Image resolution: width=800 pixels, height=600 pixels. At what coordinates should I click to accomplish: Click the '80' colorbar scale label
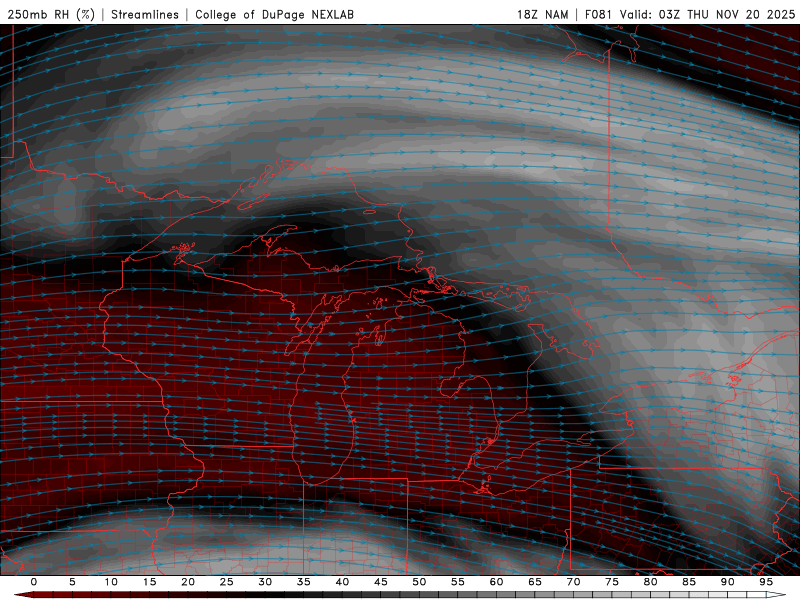(650, 582)
